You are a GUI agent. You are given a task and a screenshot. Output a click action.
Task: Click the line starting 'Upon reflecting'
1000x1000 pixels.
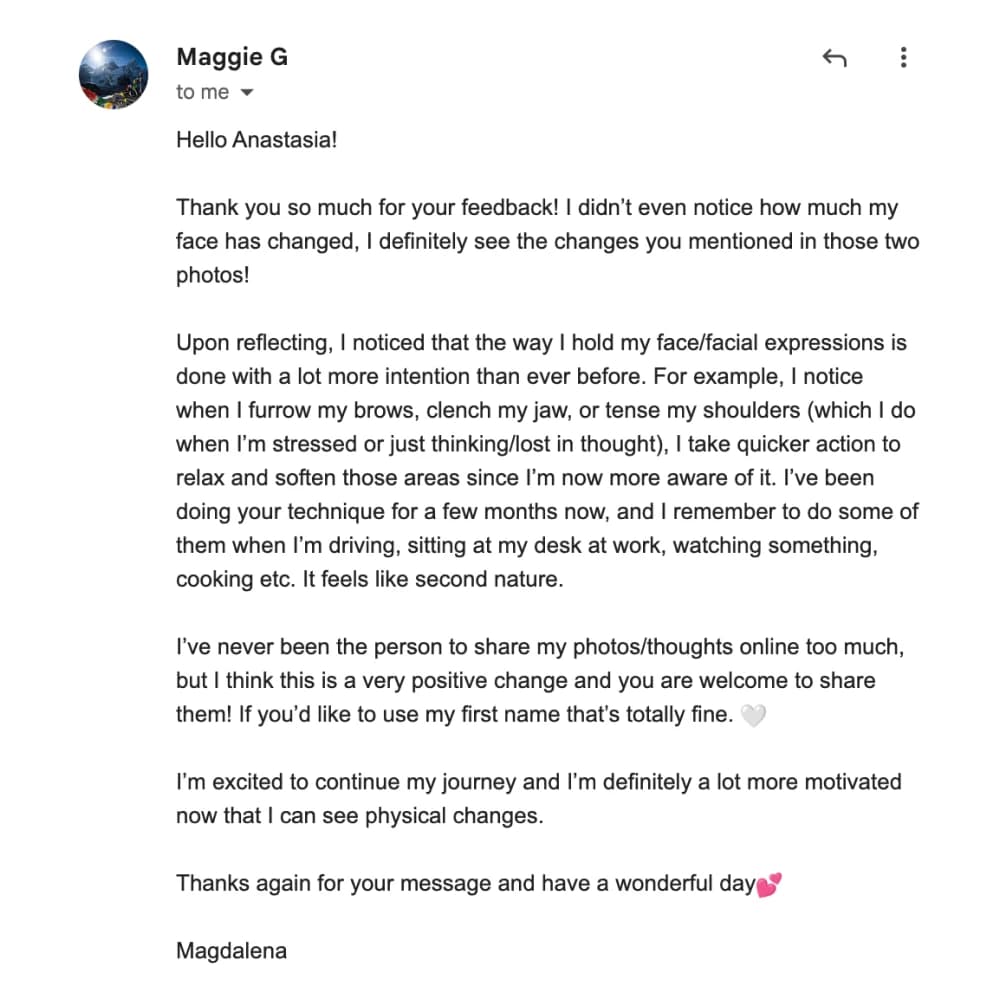[541, 343]
